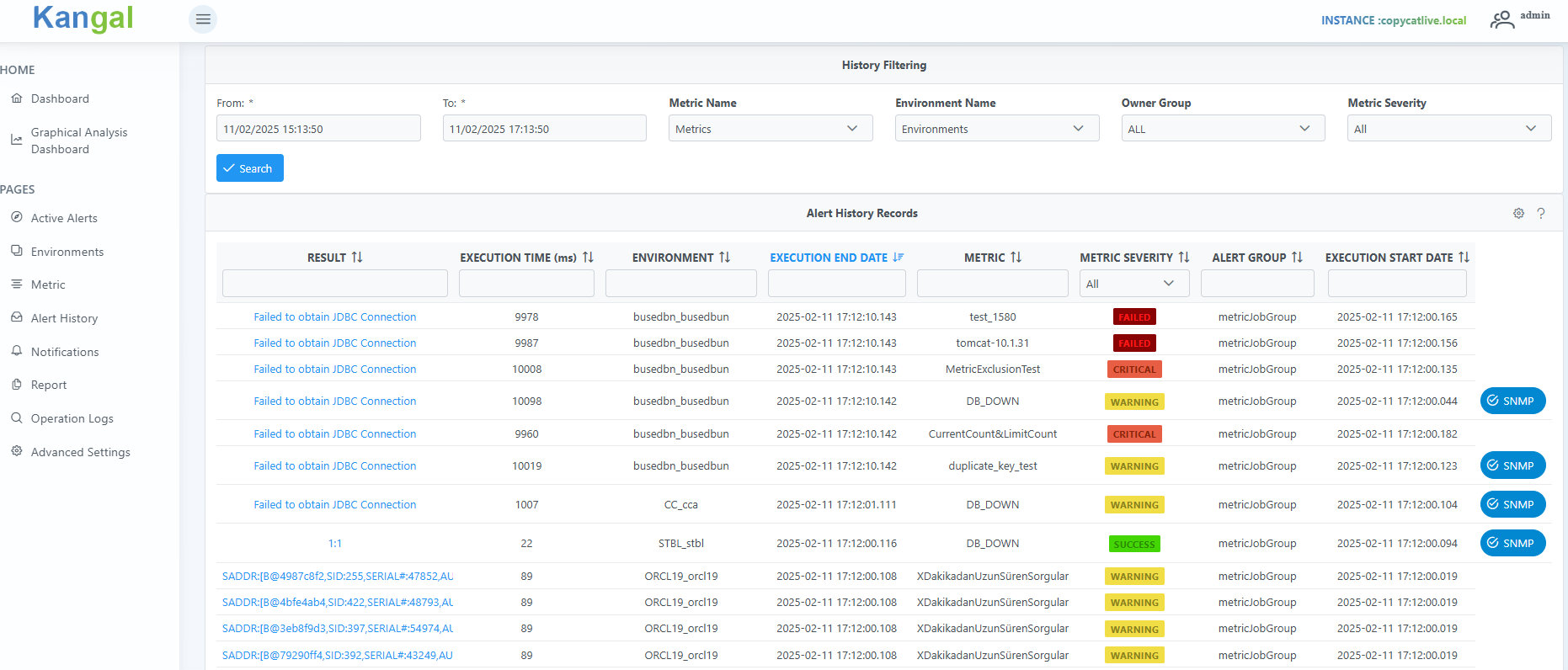Screen dimensions: 1568x670
Task: Click the SUCCESS severity badge
Action: [x=1134, y=544]
